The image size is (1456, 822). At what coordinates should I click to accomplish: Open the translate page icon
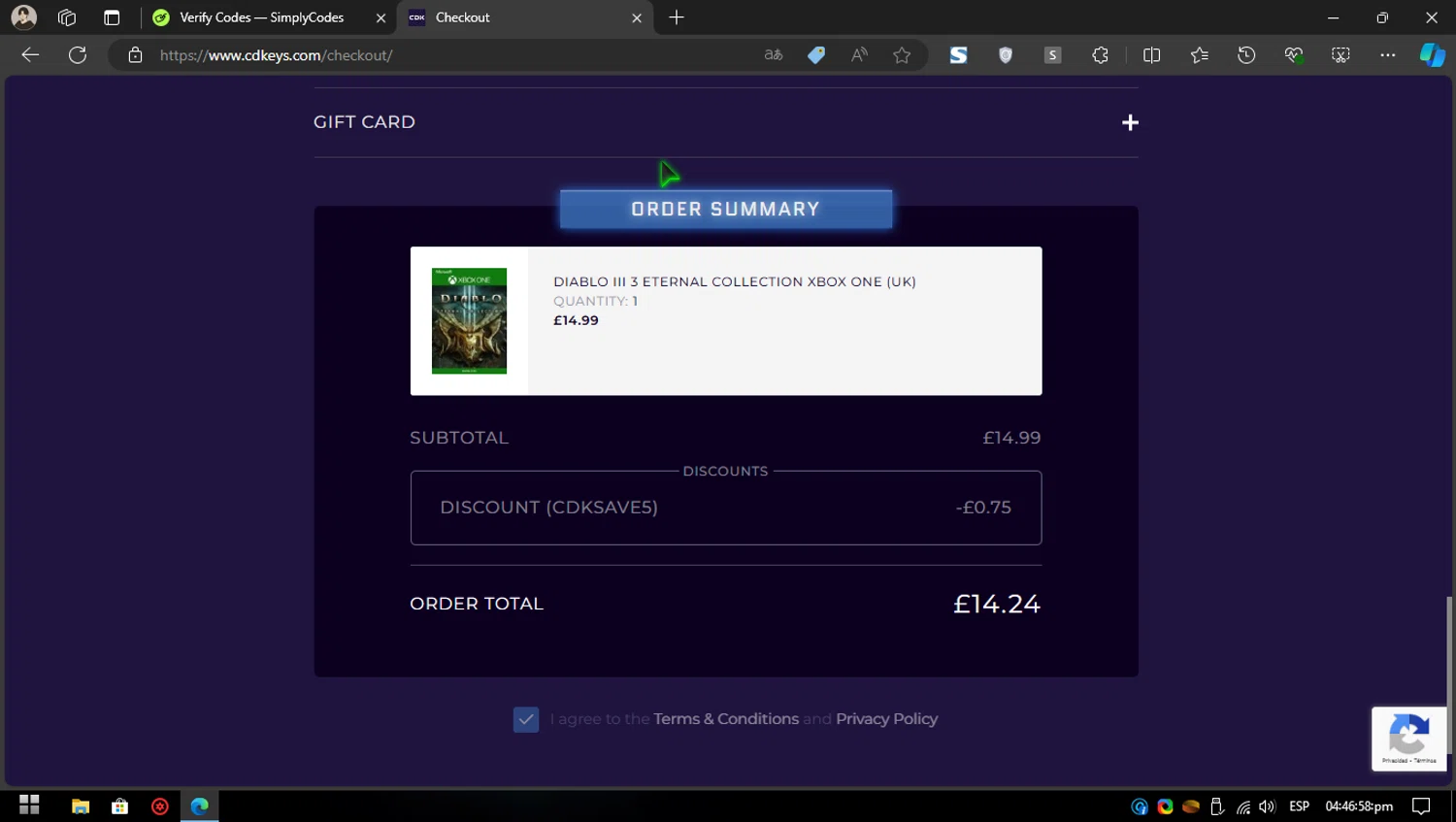(774, 55)
